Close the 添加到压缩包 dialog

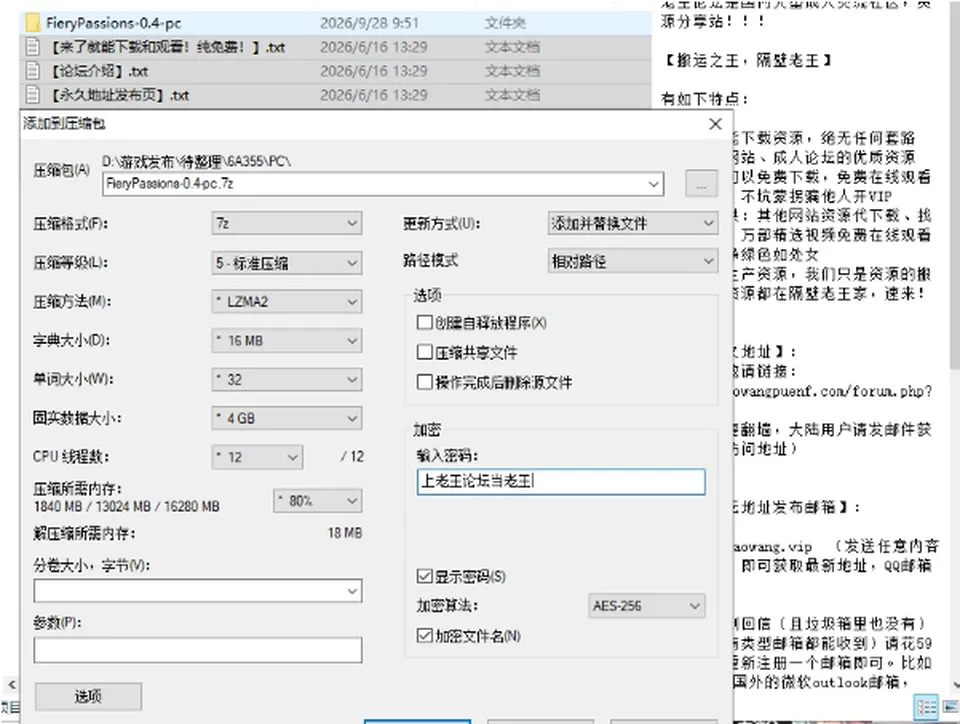[x=715, y=124]
